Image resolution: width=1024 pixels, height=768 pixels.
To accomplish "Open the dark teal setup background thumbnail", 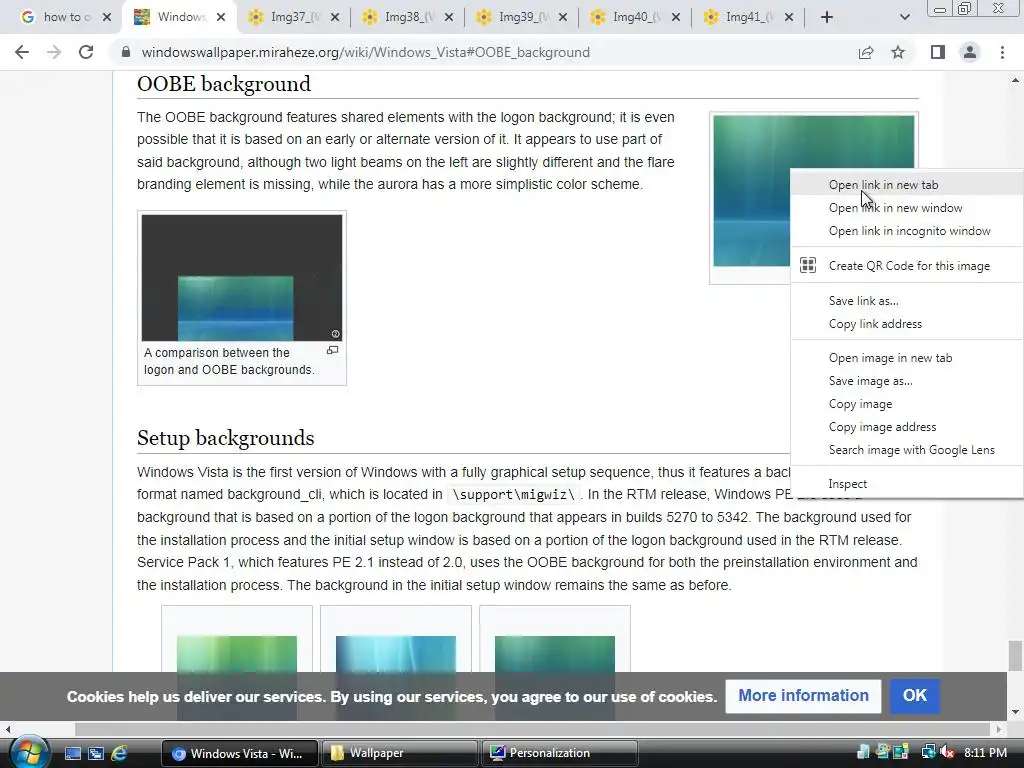I will [555, 654].
